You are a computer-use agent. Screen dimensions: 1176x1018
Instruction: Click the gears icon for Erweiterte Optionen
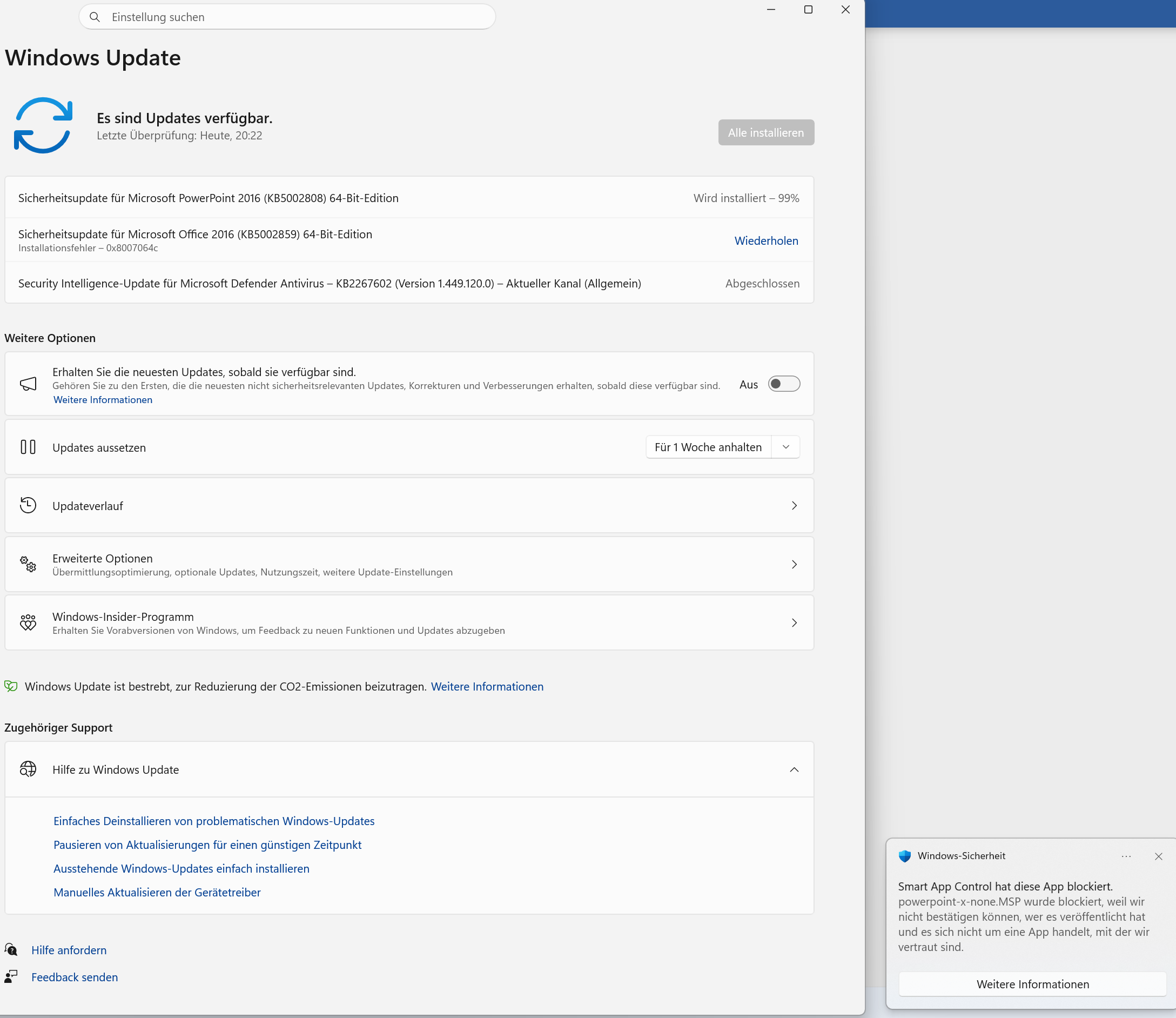coord(28,564)
